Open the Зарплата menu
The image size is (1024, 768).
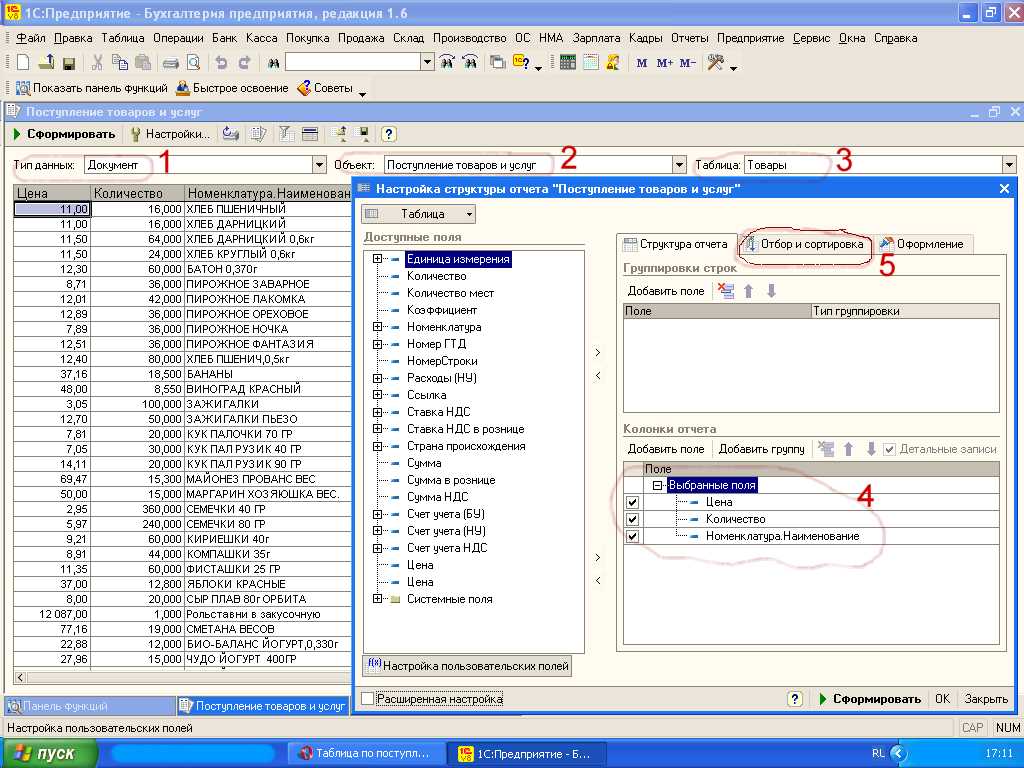[596, 38]
